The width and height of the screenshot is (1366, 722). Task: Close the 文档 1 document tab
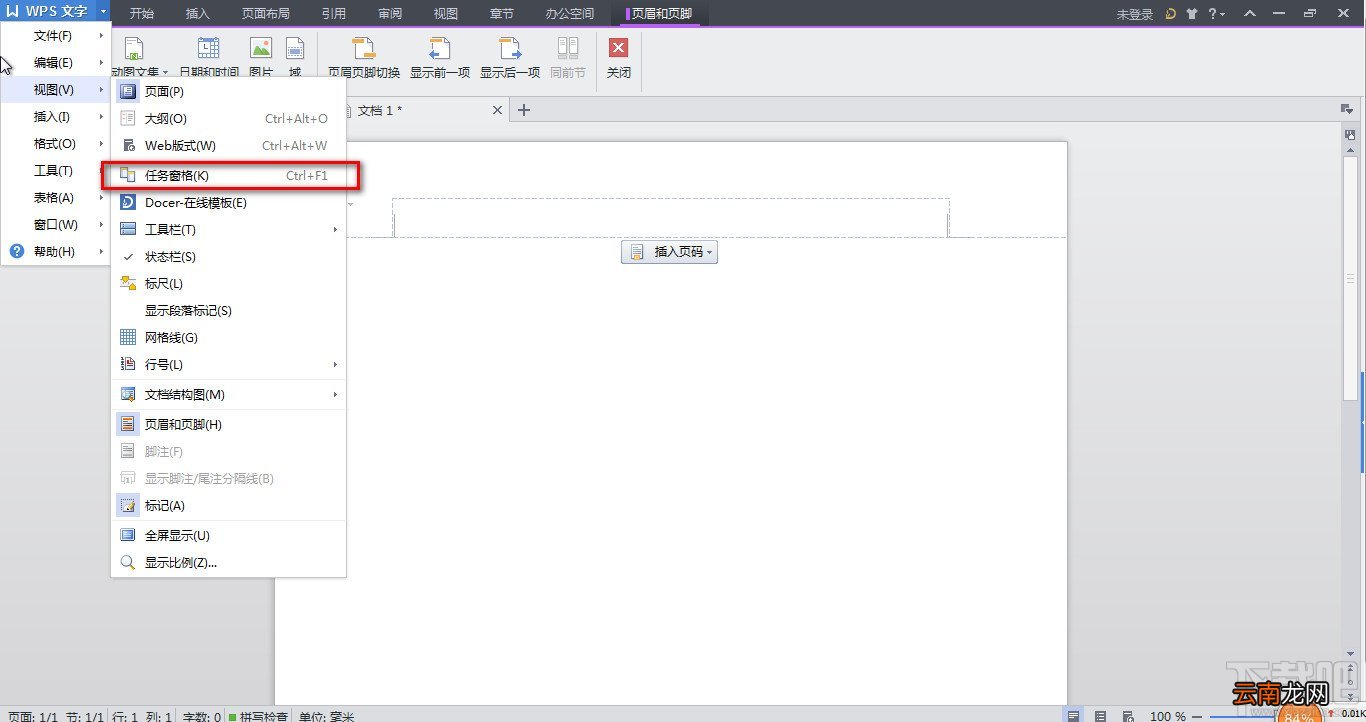coord(497,110)
